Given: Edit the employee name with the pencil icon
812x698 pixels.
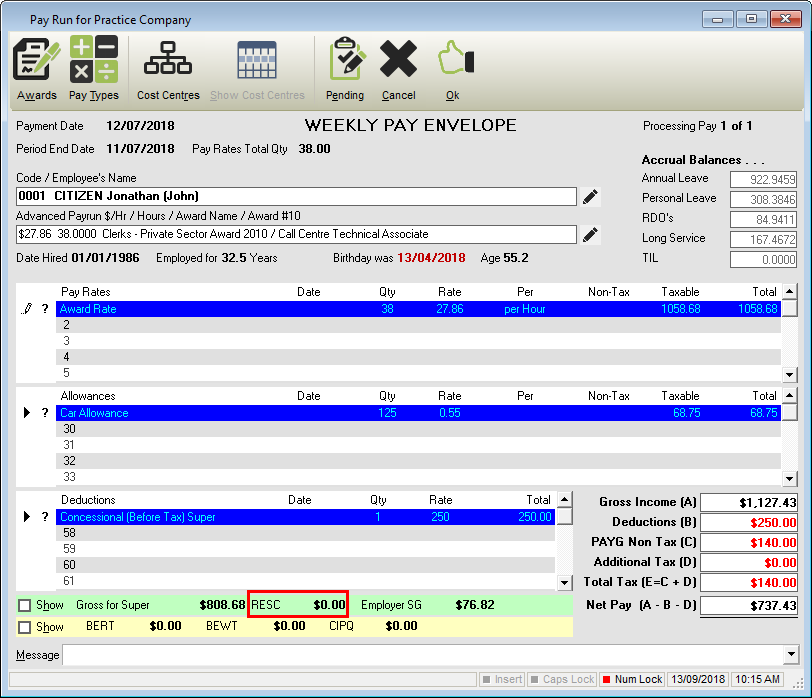Looking at the screenshot, I should 590,196.
